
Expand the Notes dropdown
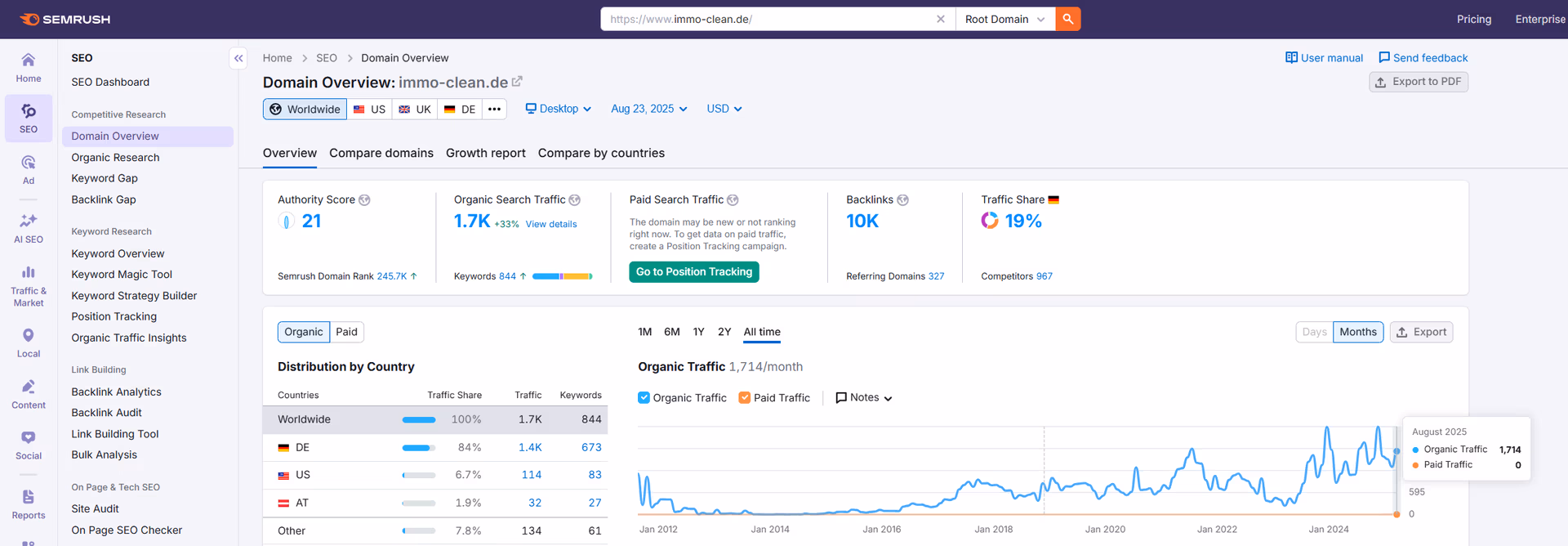(864, 397)
